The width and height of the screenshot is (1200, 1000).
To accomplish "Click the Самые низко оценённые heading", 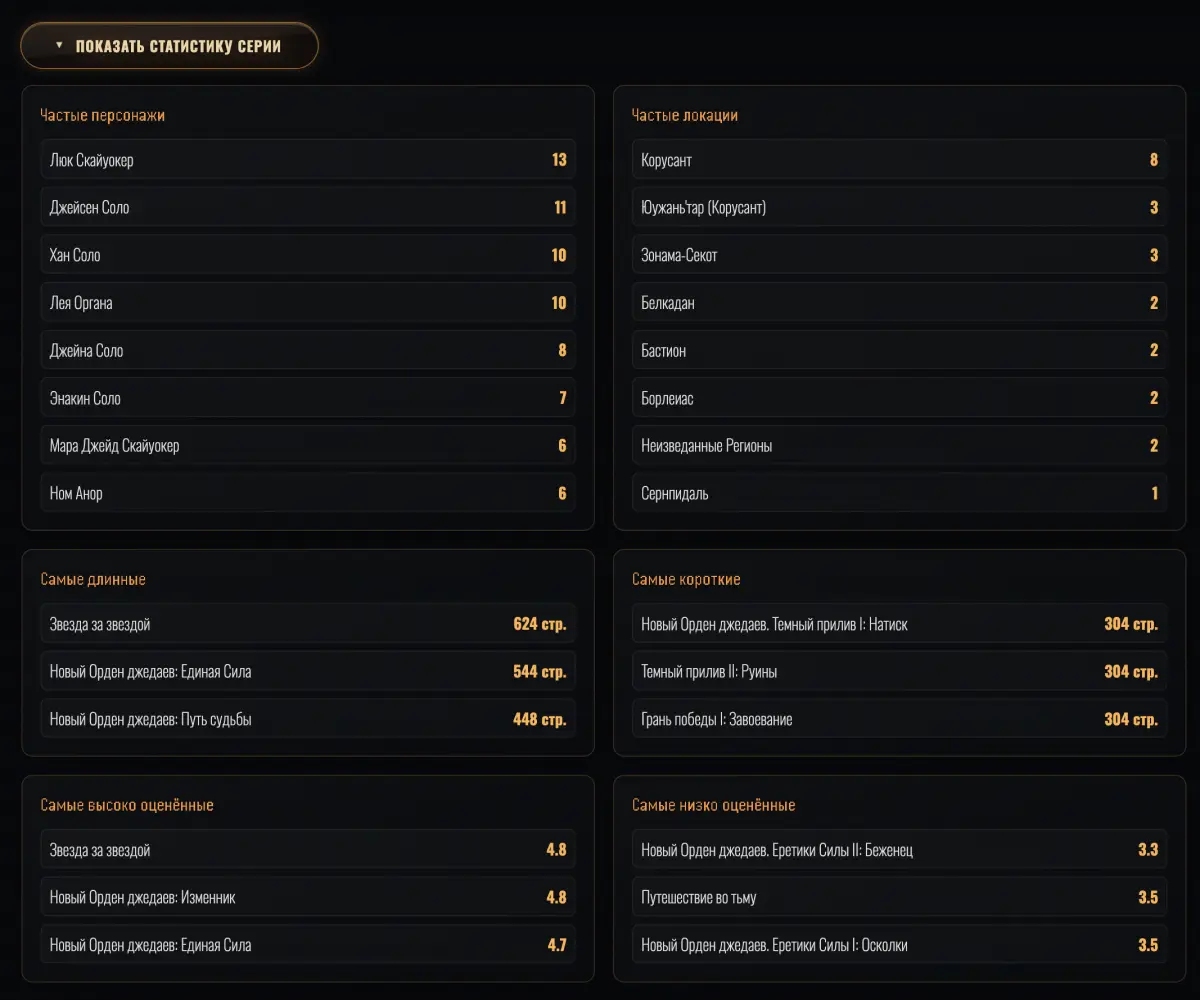I will point(714,805).
